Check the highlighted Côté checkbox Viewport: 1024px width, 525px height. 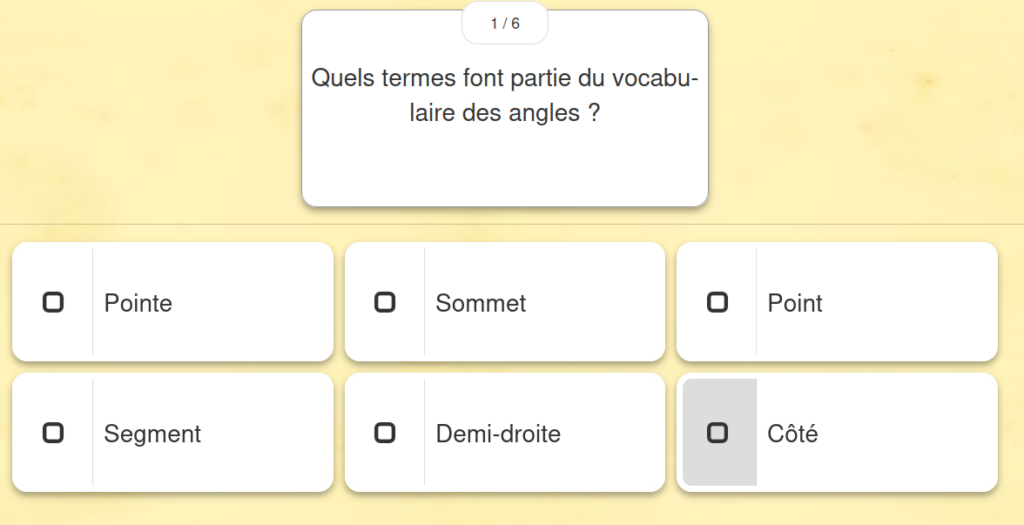pyautogui.click(x=717, y=433)
